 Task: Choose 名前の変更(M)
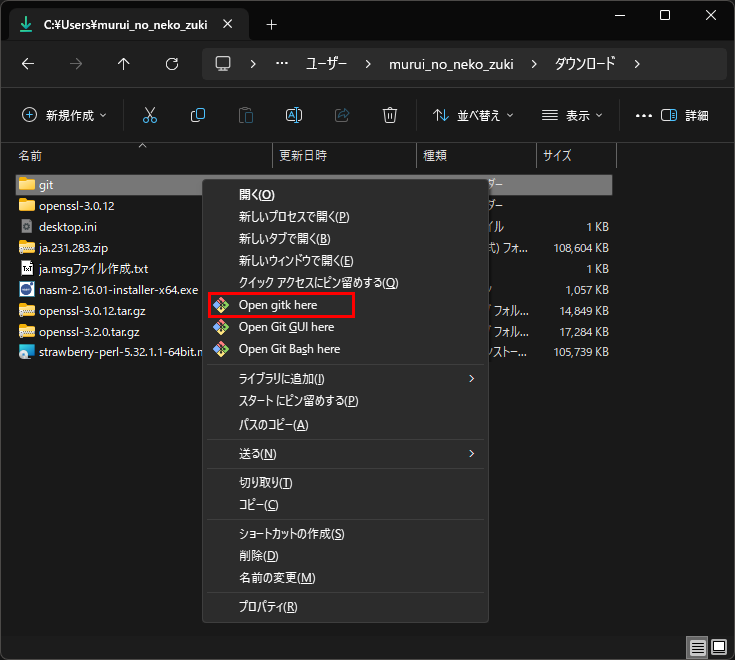pyautogui.click(x=345, y=578)
